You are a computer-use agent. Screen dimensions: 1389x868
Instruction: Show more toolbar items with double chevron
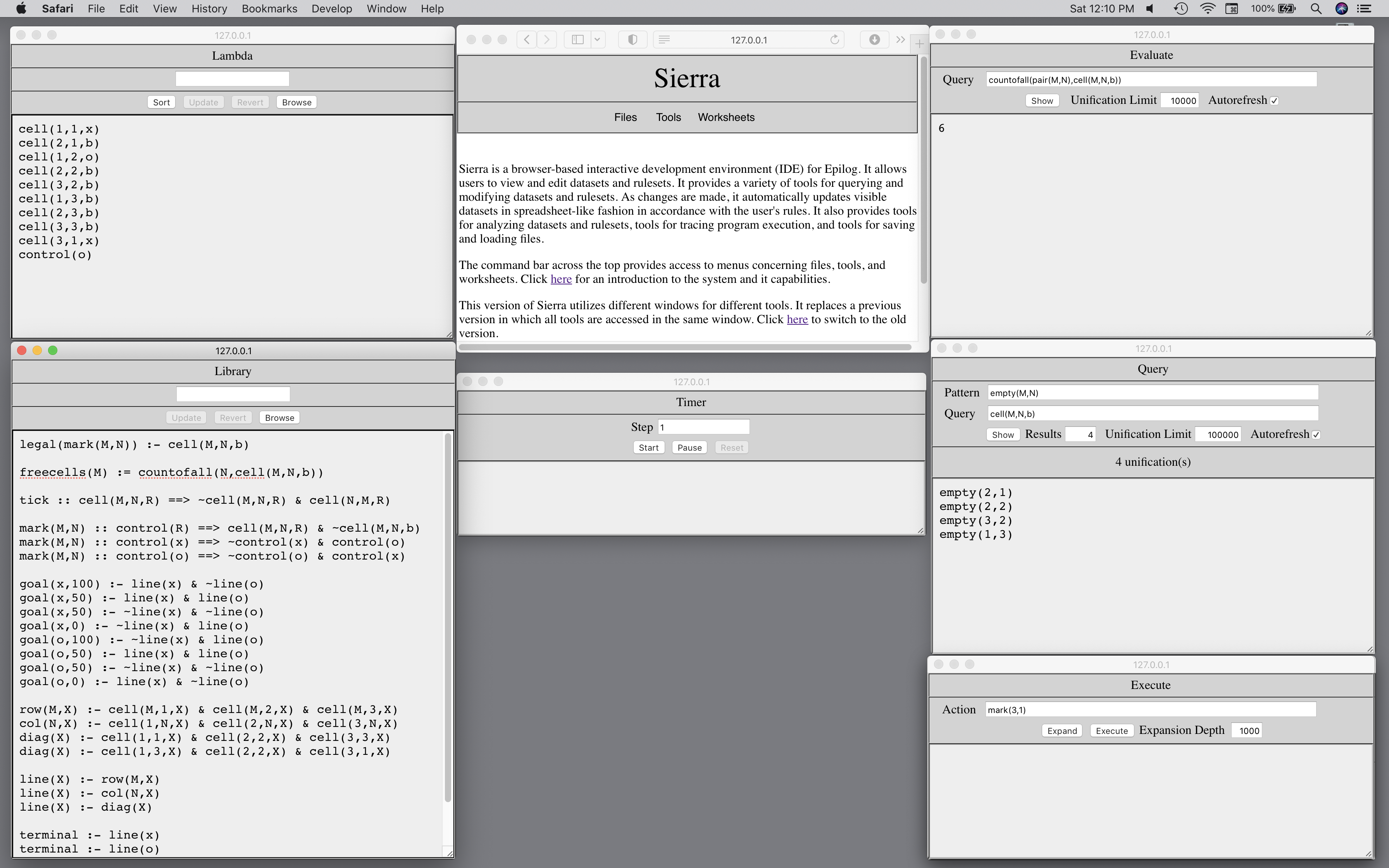pyautogui.click(x=901, y=40)
